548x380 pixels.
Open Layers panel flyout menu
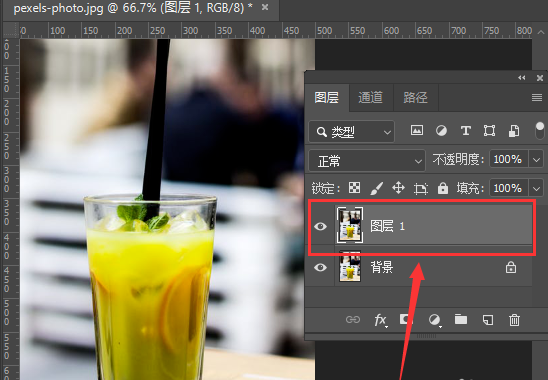pyautogui.click(x=537, y=98)
